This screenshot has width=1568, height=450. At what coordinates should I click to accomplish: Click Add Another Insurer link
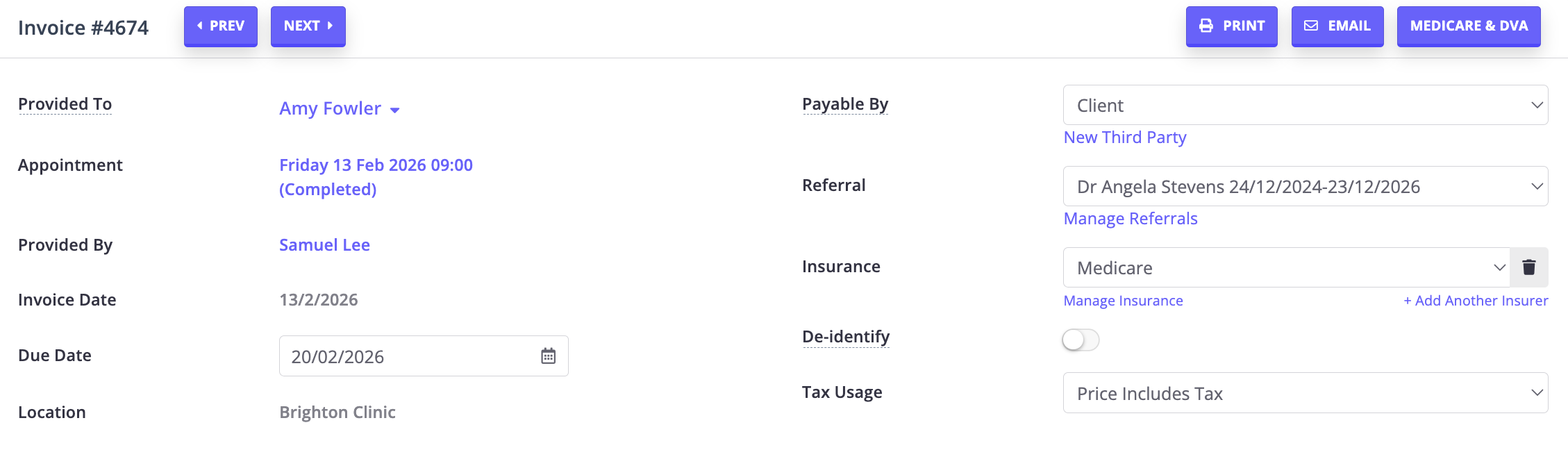tap(1475, 301)
